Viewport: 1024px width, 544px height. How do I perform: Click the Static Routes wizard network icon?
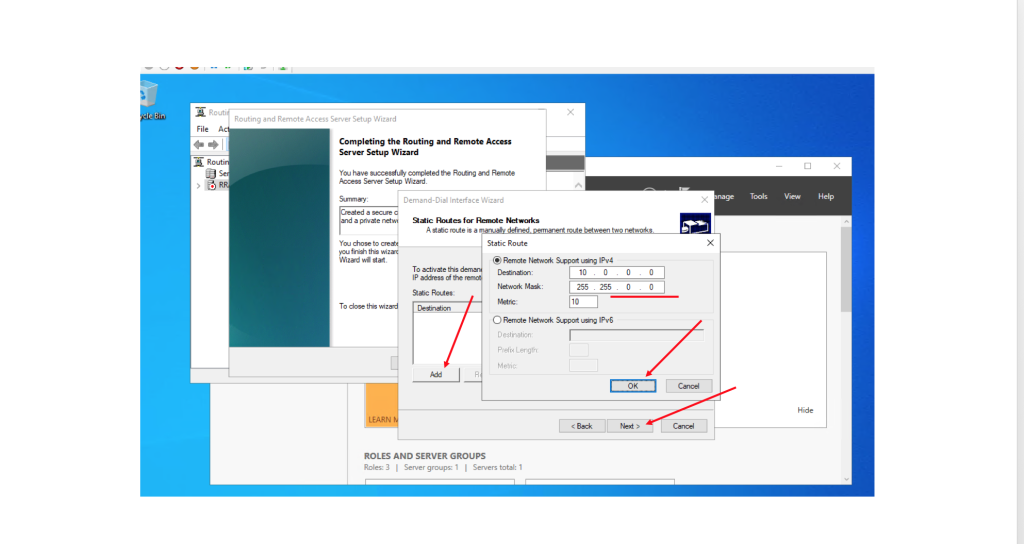(x=694, y=224)
